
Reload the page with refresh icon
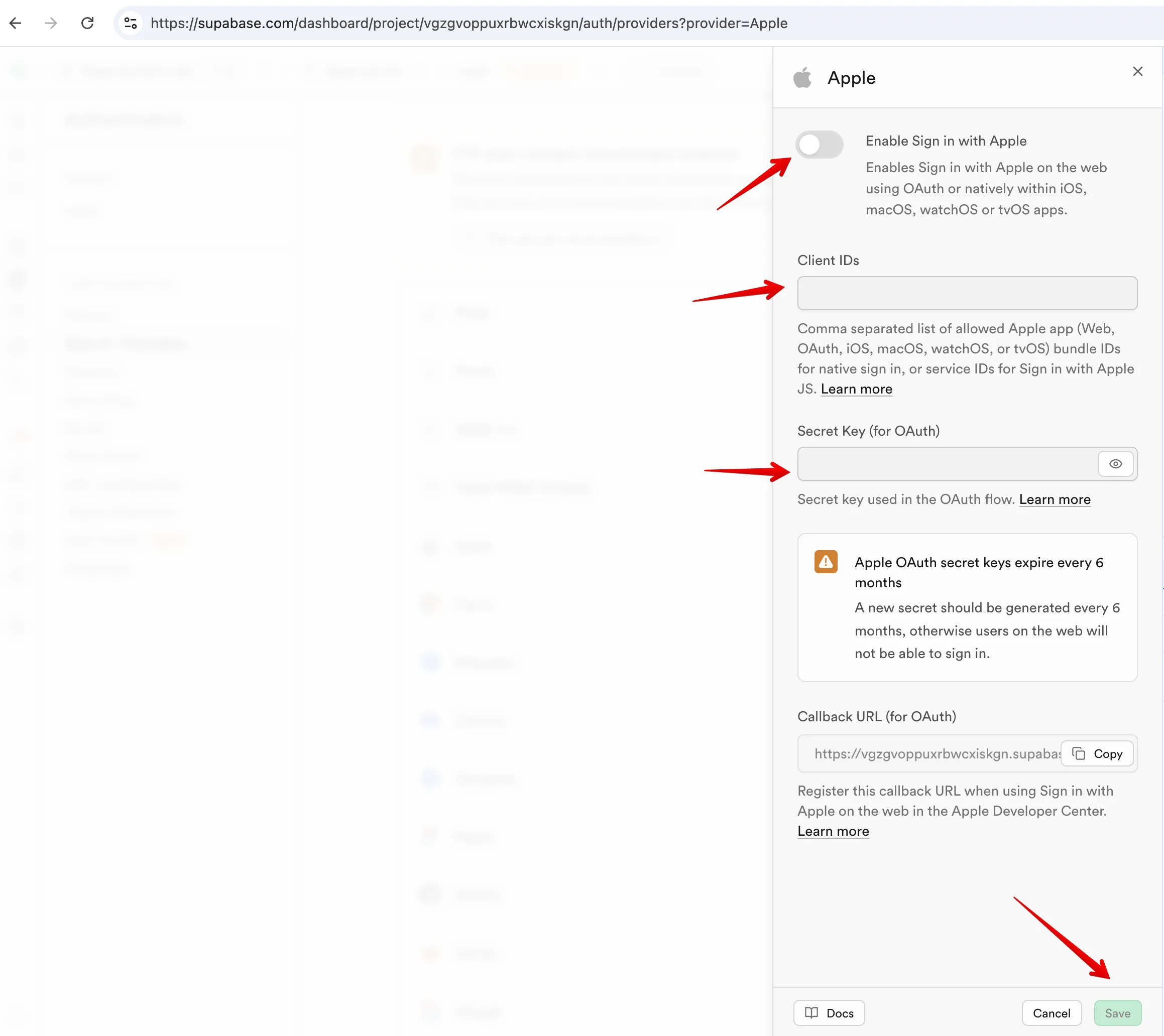87,23
